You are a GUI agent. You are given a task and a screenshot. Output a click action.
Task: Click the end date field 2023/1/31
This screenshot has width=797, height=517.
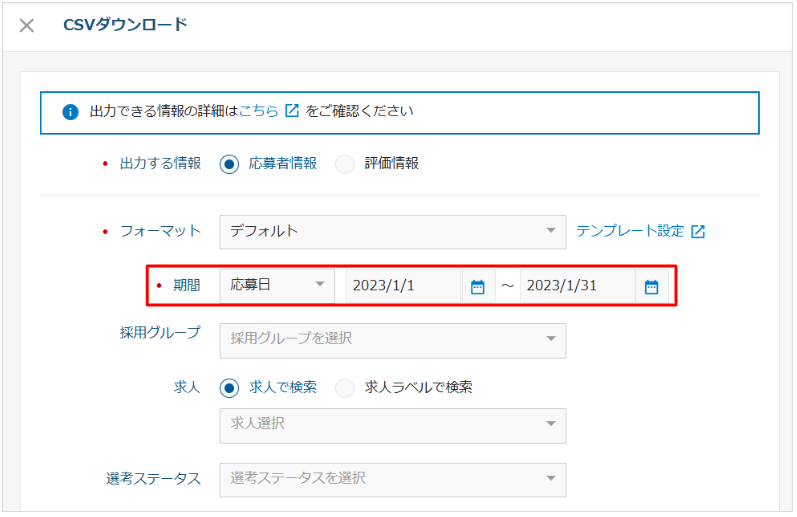point(577,286)
